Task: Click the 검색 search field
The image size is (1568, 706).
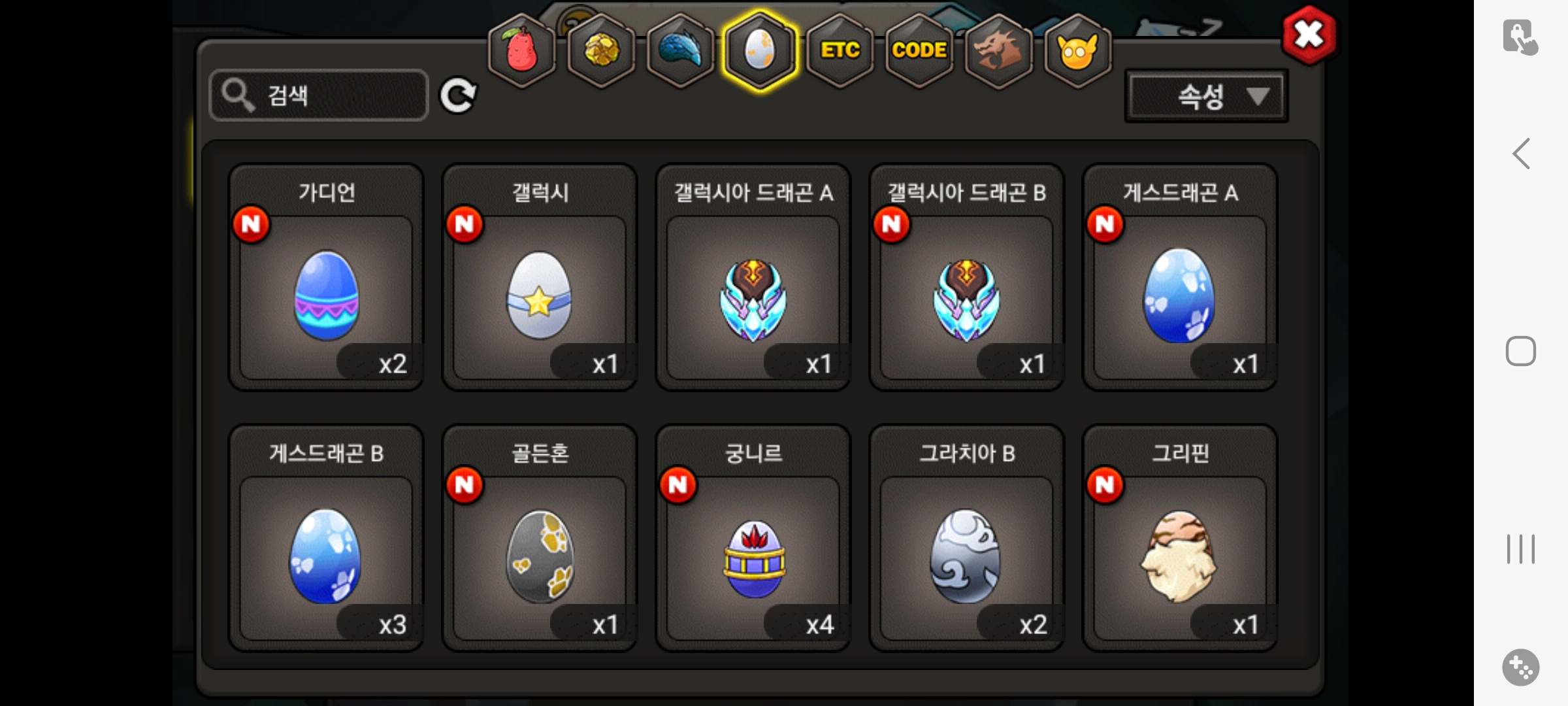Action: pos(318,95)
